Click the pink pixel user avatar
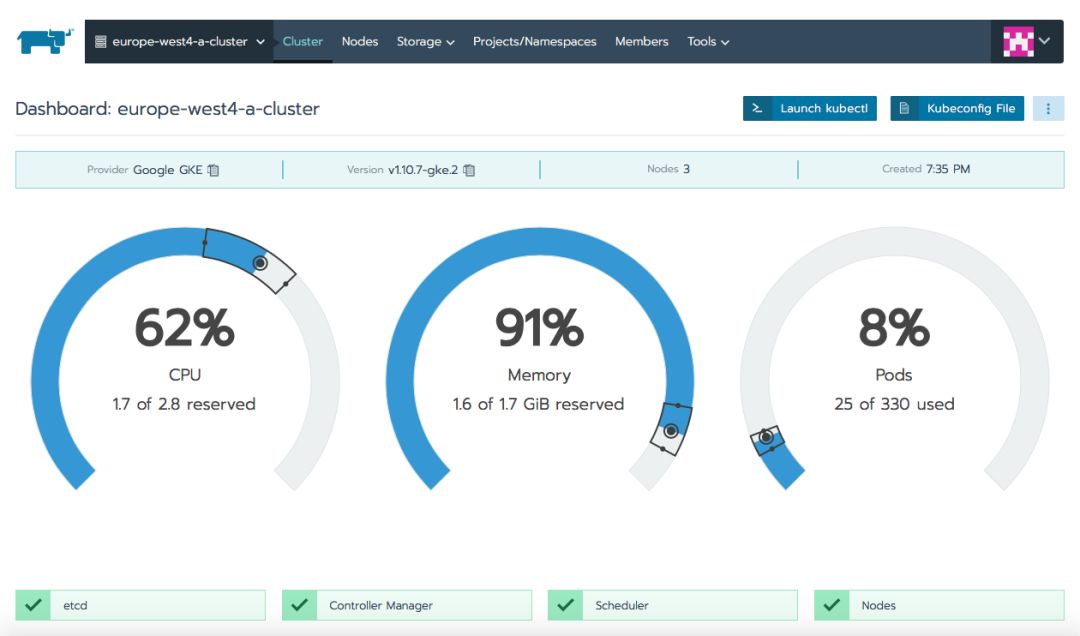Image resolution: width=1080 pixels, height=636 pixels. tap(1018, 42)
